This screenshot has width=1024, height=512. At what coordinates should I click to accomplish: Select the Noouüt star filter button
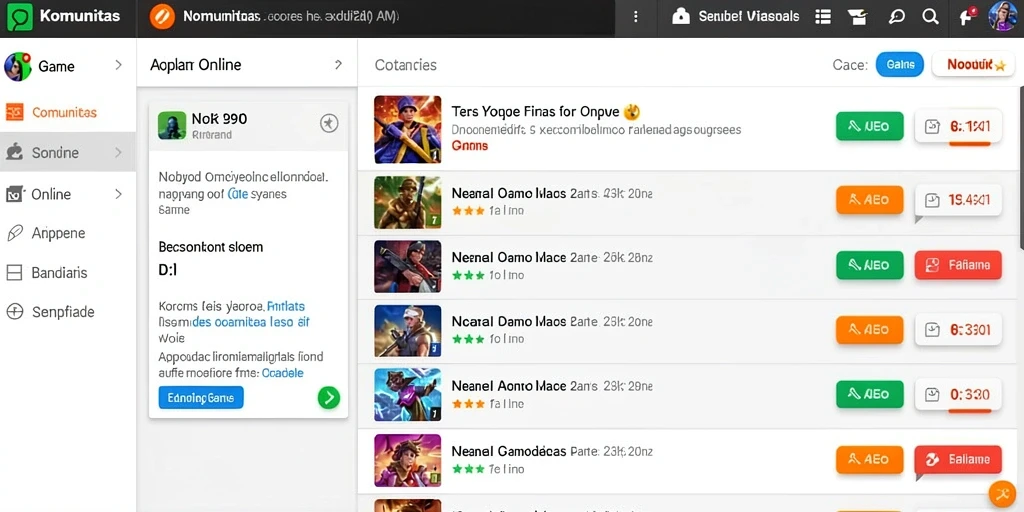pos(973,65)
